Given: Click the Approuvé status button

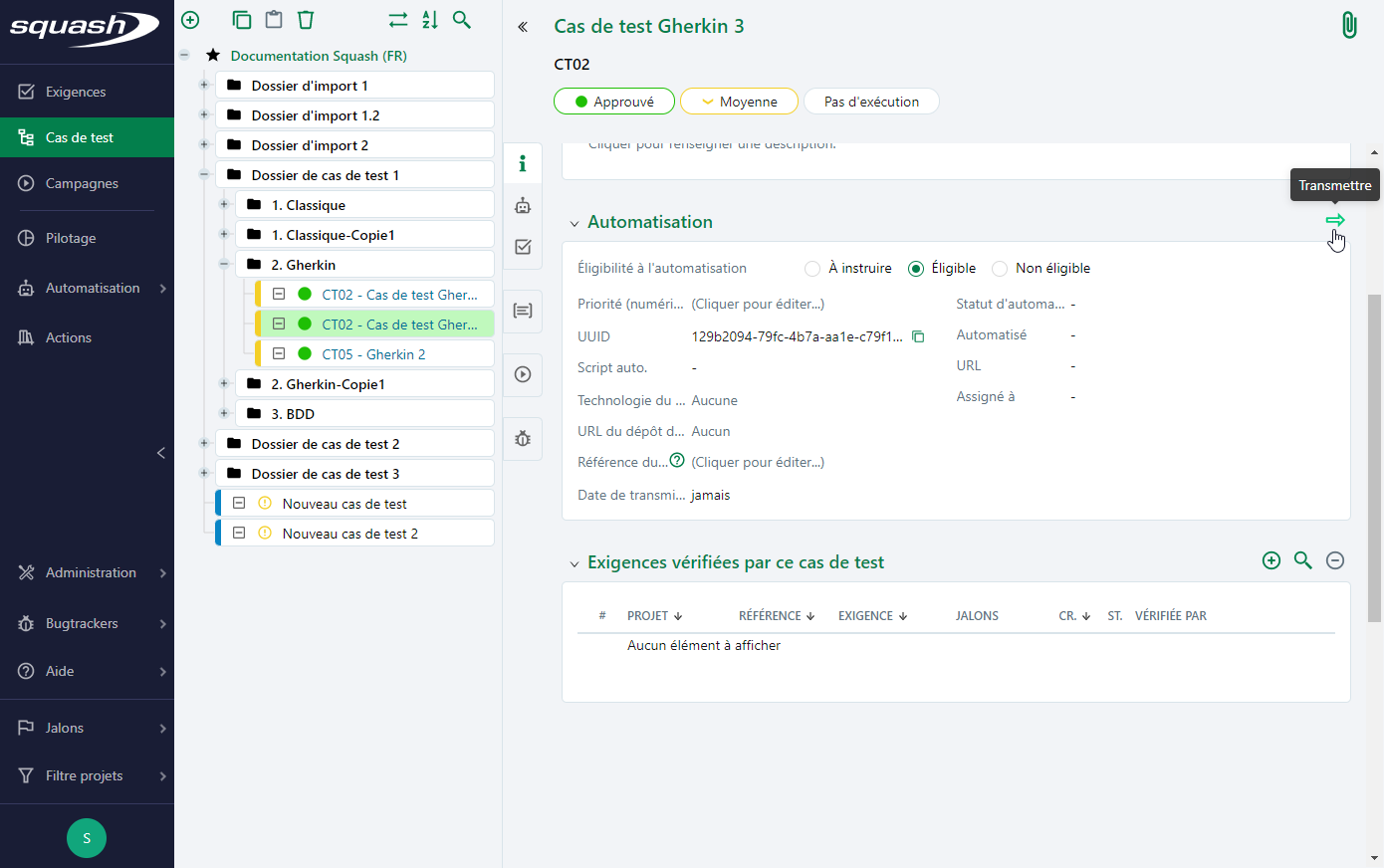Looking at the screenshot, I should tap(613, 101).
